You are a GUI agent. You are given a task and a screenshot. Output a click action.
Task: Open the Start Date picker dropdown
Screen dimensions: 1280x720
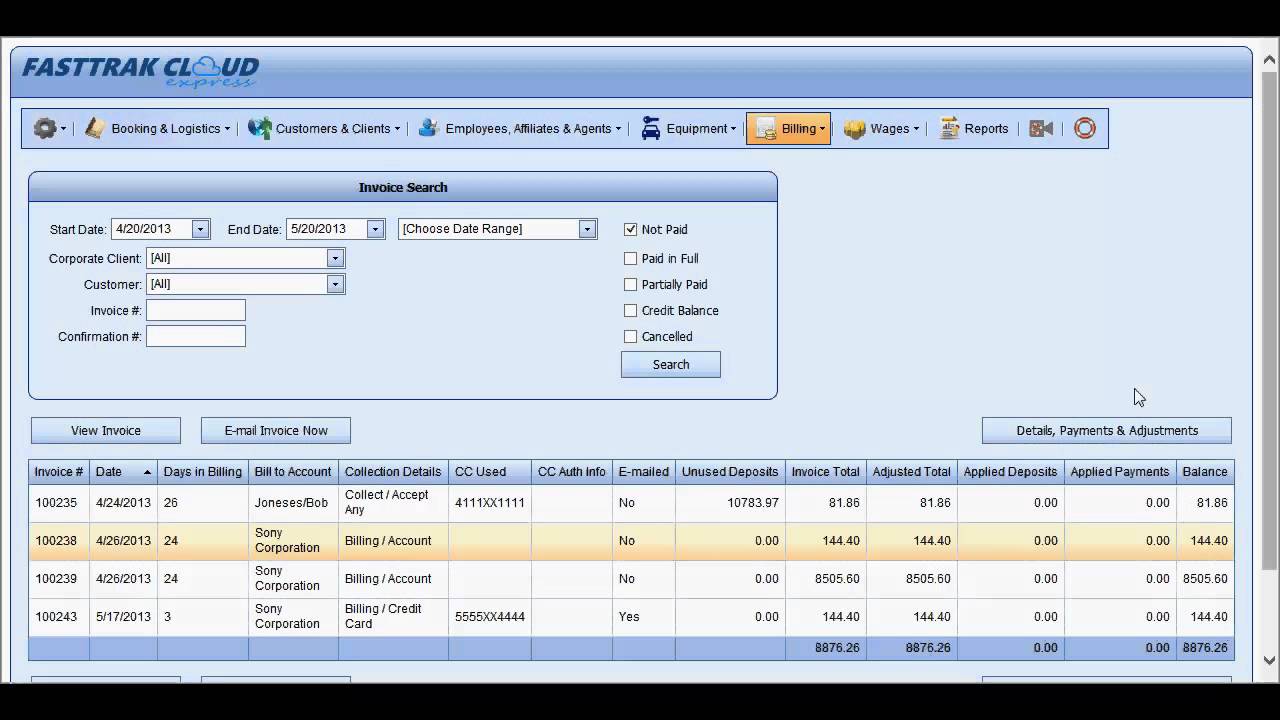point(200,229)
